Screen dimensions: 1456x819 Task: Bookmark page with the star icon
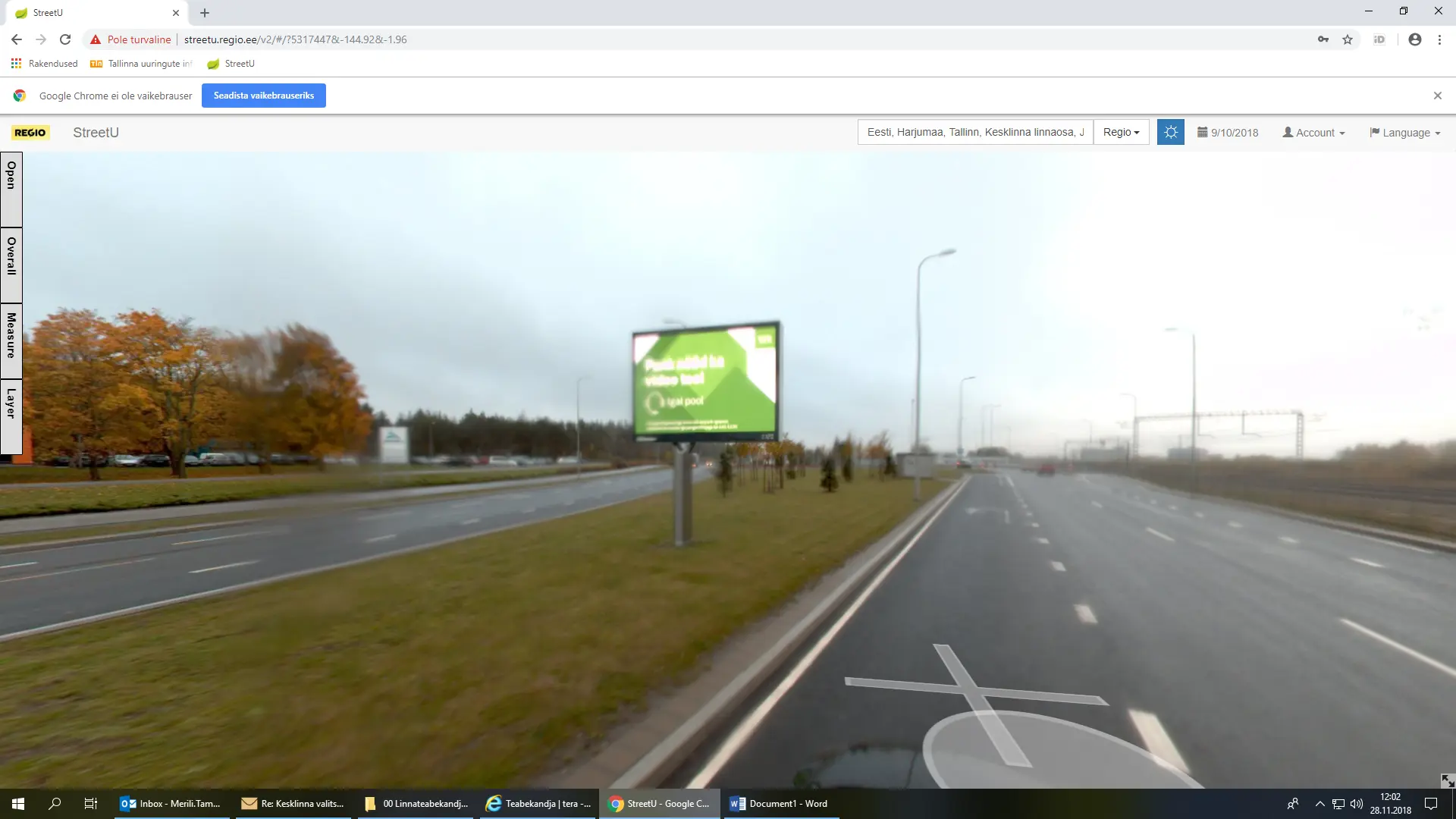[1348, 39]
